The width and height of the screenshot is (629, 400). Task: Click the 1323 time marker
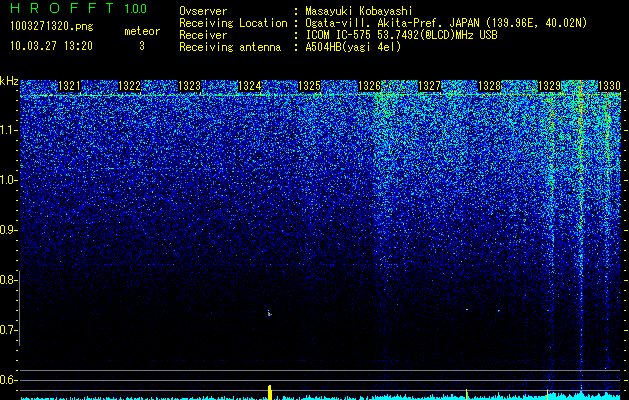pos(189,86)
